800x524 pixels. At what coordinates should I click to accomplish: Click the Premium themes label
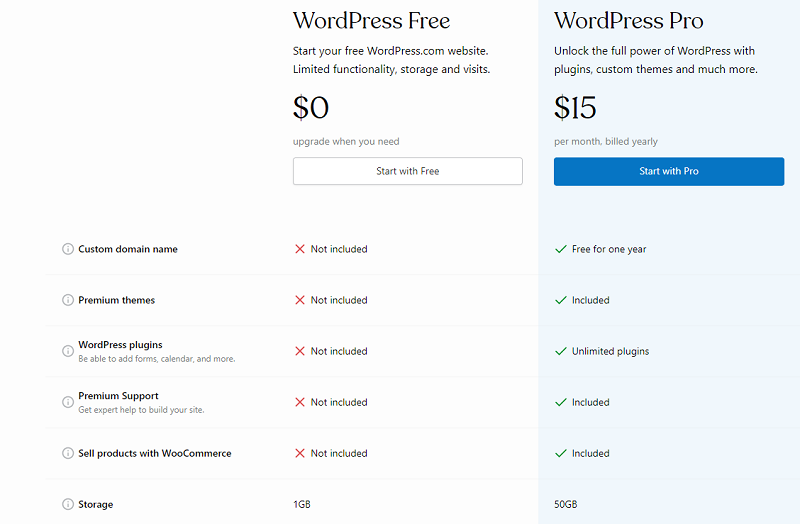(116, 300)
